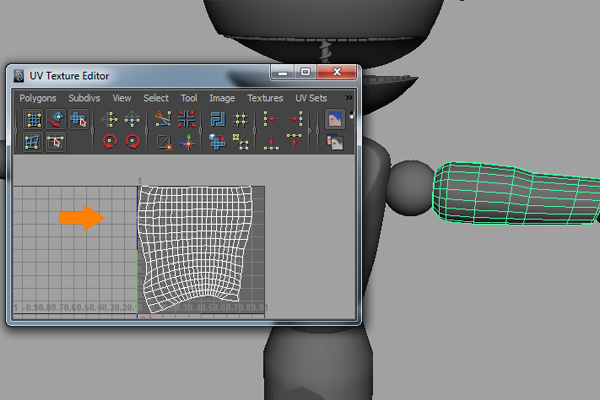Viewport: 600px width, 400px height.
Task: Click the cut UV edges scissors icon
Action: point(163,119)
